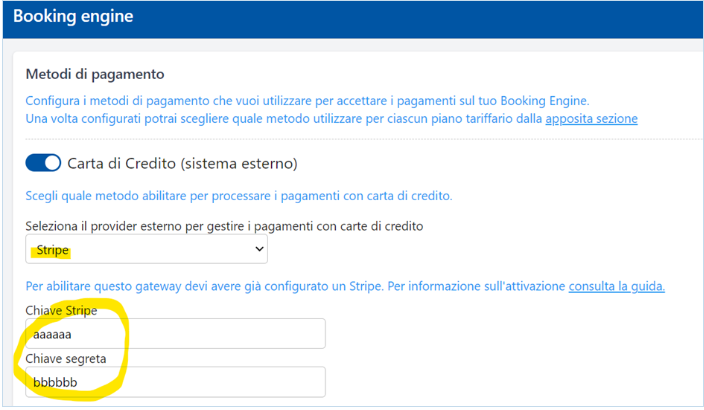Viewport: 704px width, 410px height.
Task: Open the "apposita sezione" link
Action: [x=591, y=119]
